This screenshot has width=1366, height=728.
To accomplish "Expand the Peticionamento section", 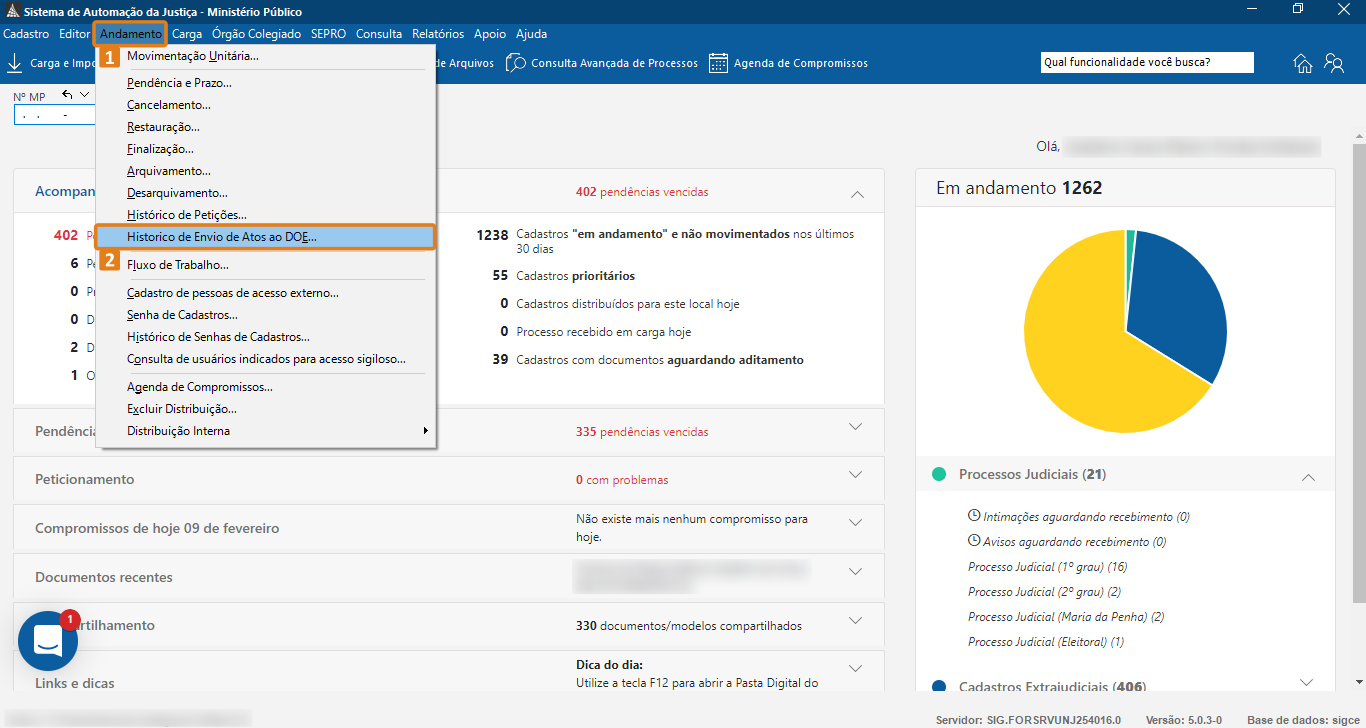I will pyautogui.click(x=855, y=479).
